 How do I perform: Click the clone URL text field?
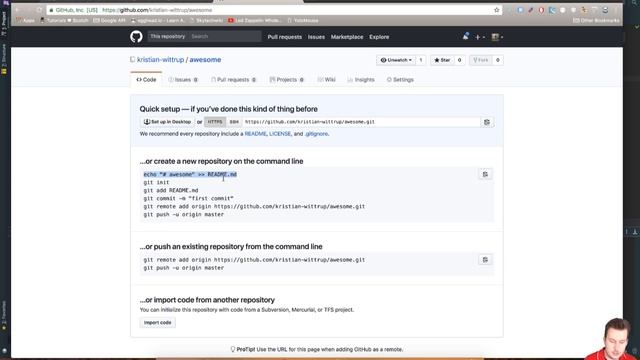[x=361, y=122]
